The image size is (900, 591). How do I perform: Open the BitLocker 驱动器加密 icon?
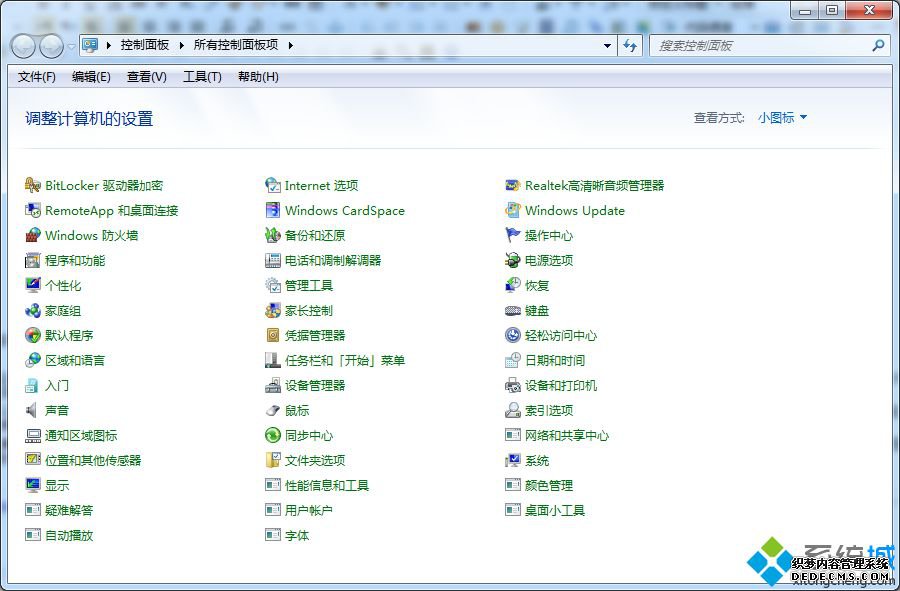pyautogui.click(x=33, y=185)
